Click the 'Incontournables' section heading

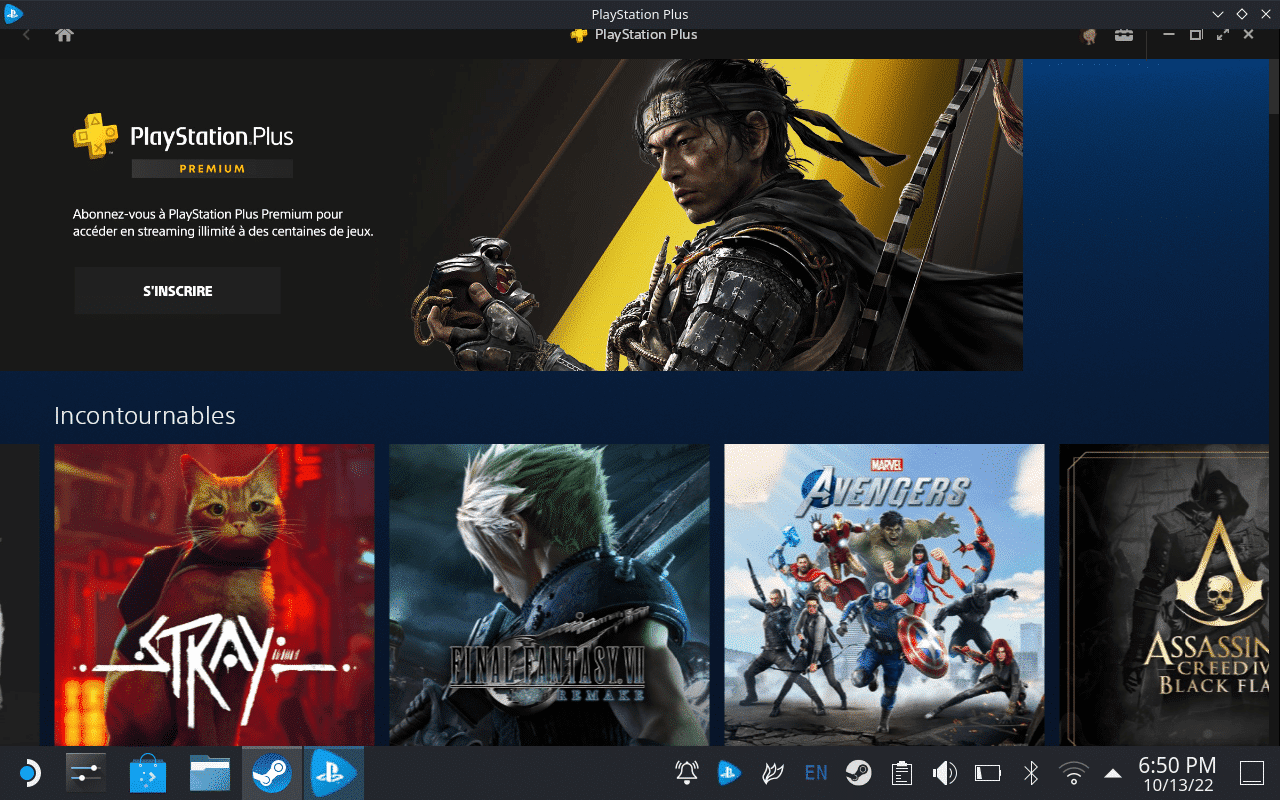coord(145,415)
